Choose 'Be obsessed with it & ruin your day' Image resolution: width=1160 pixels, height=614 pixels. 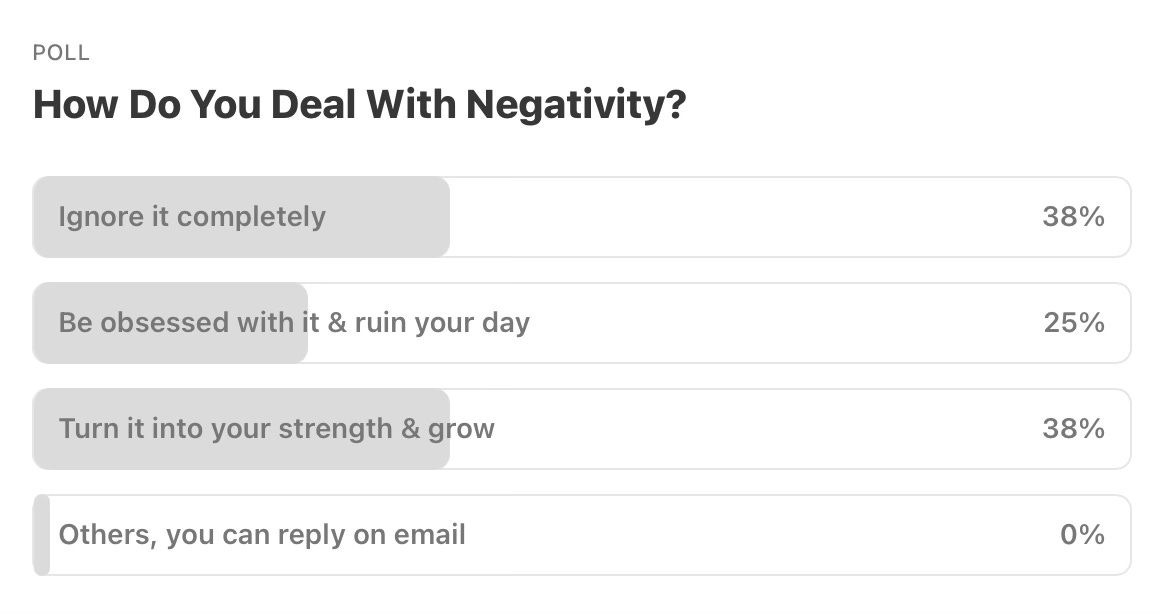[x=294, y=323]
